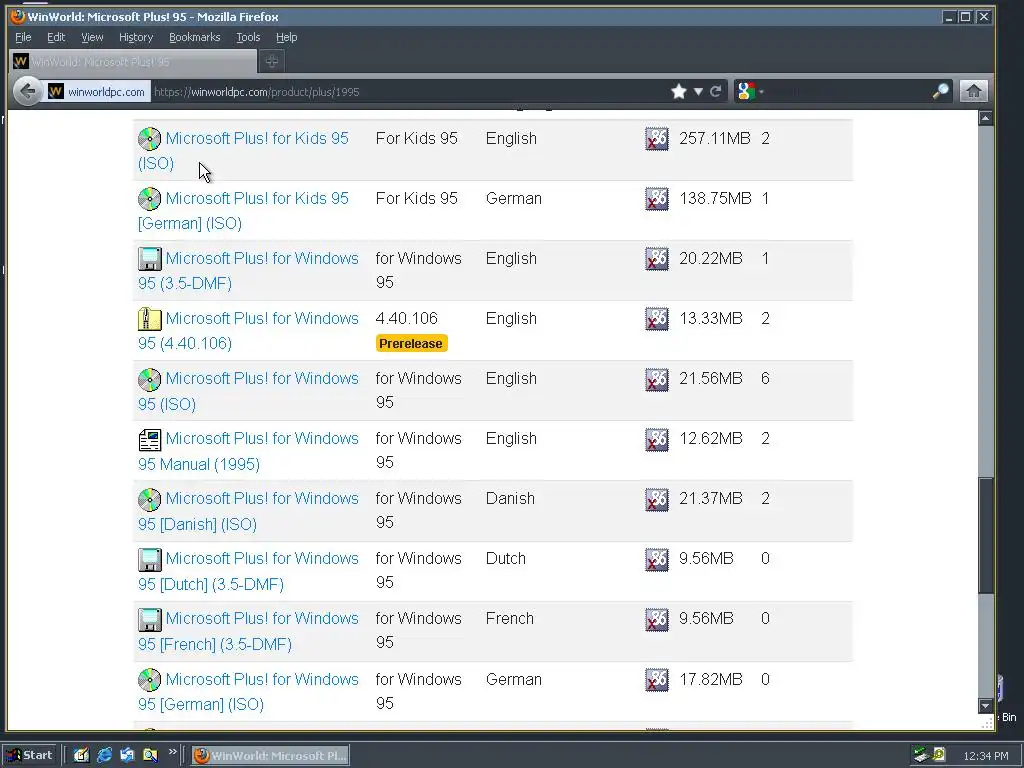This screenshot has width=1024, height=768.
Task: Click the x86 icon in the 17.82MB row
Action: (x=657, y=679)
